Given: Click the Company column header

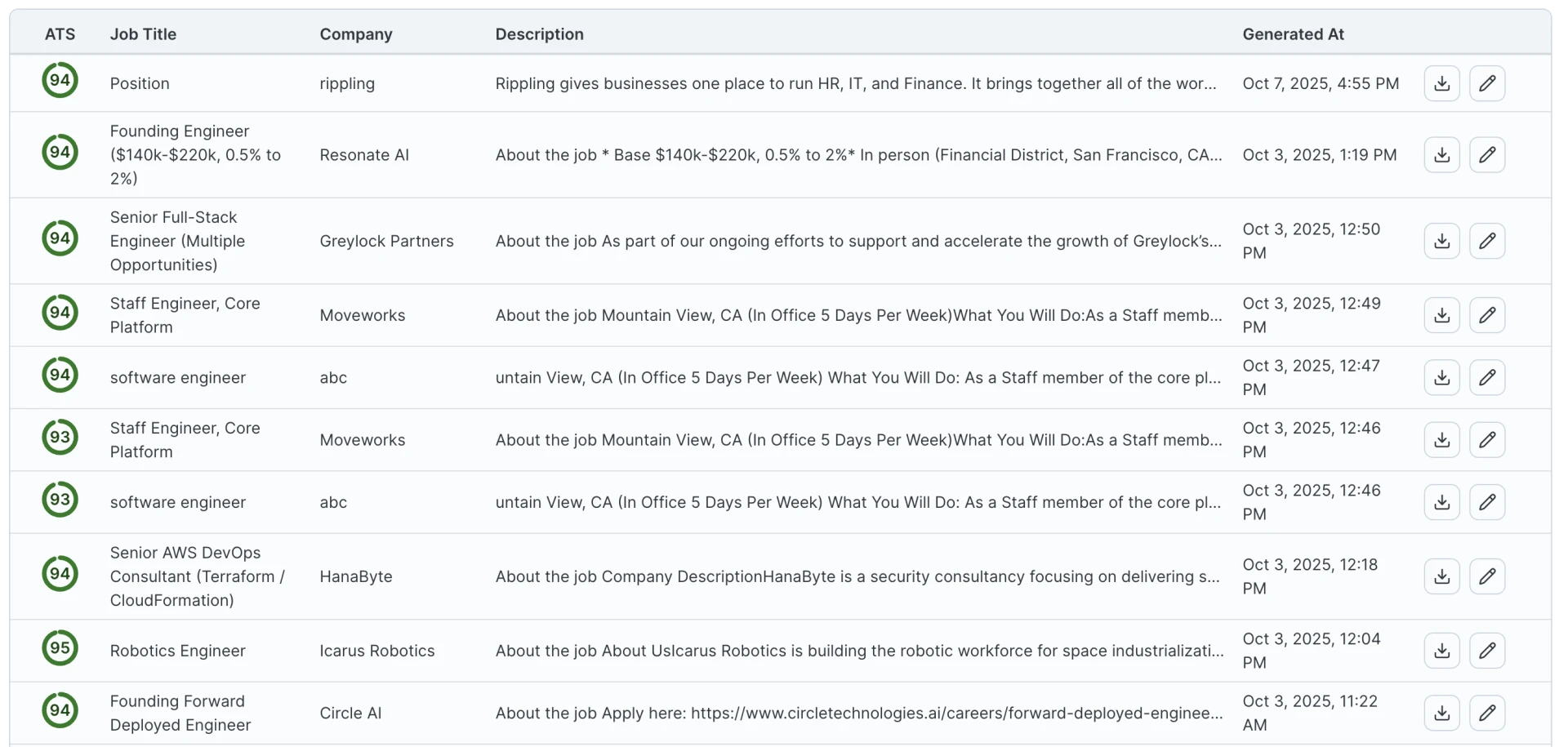Looking at the screenshot, I should pos(356,34).
